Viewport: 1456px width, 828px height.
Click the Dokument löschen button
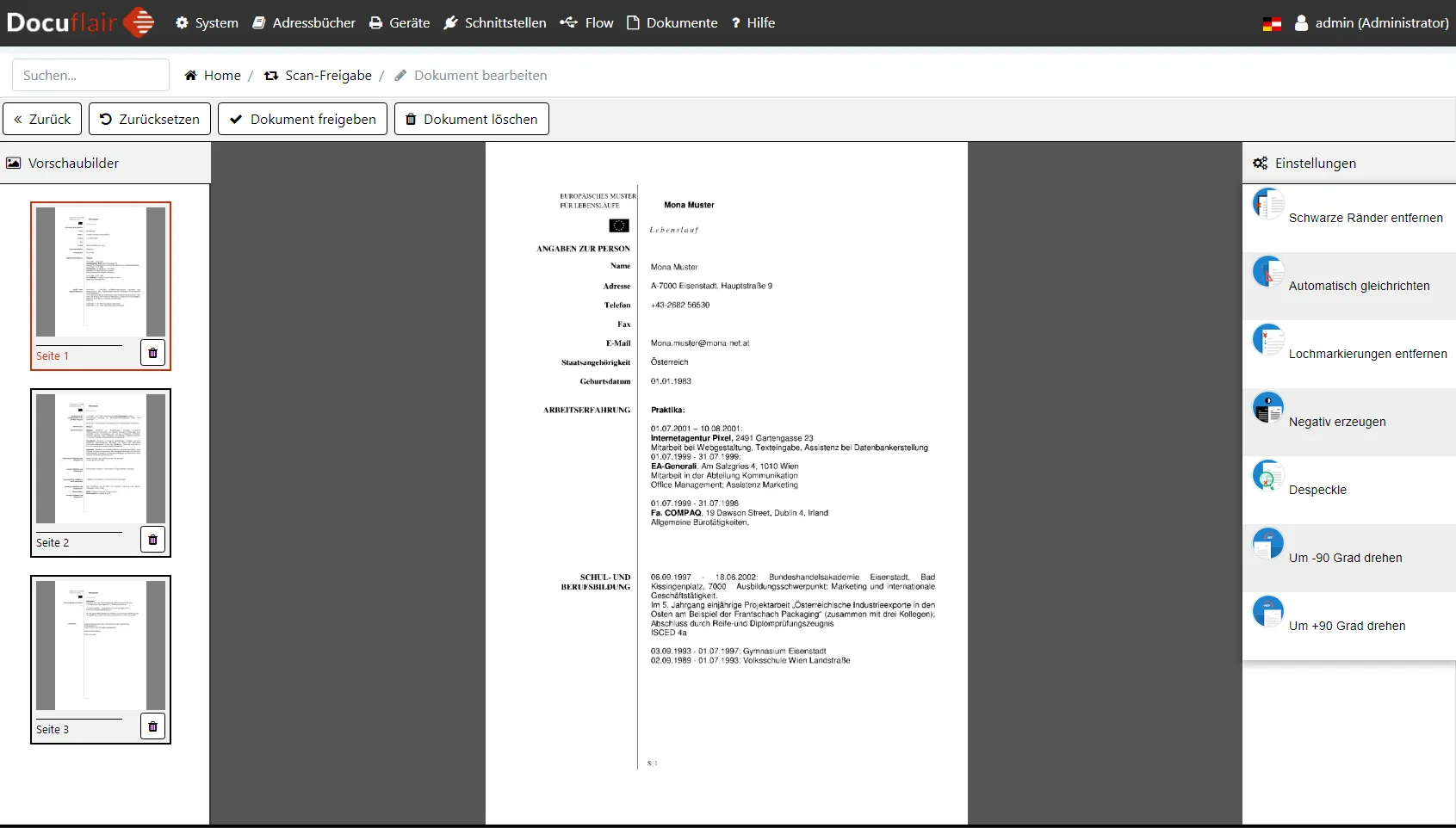471,119
